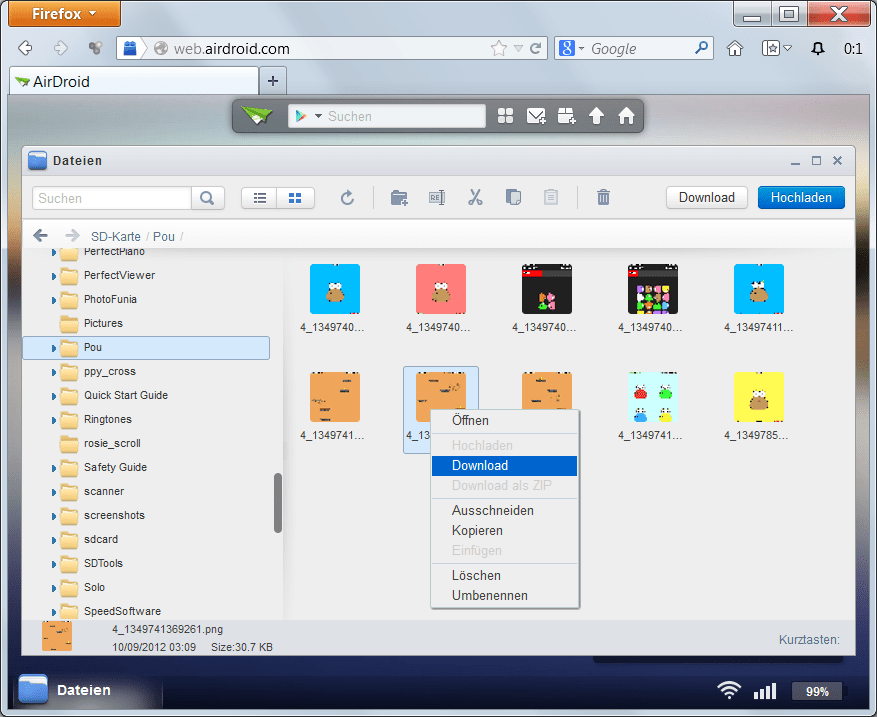This screenshot has width=877, height=717.
Task: Select Ausschneiden from context menu
Action: point(504,511)
